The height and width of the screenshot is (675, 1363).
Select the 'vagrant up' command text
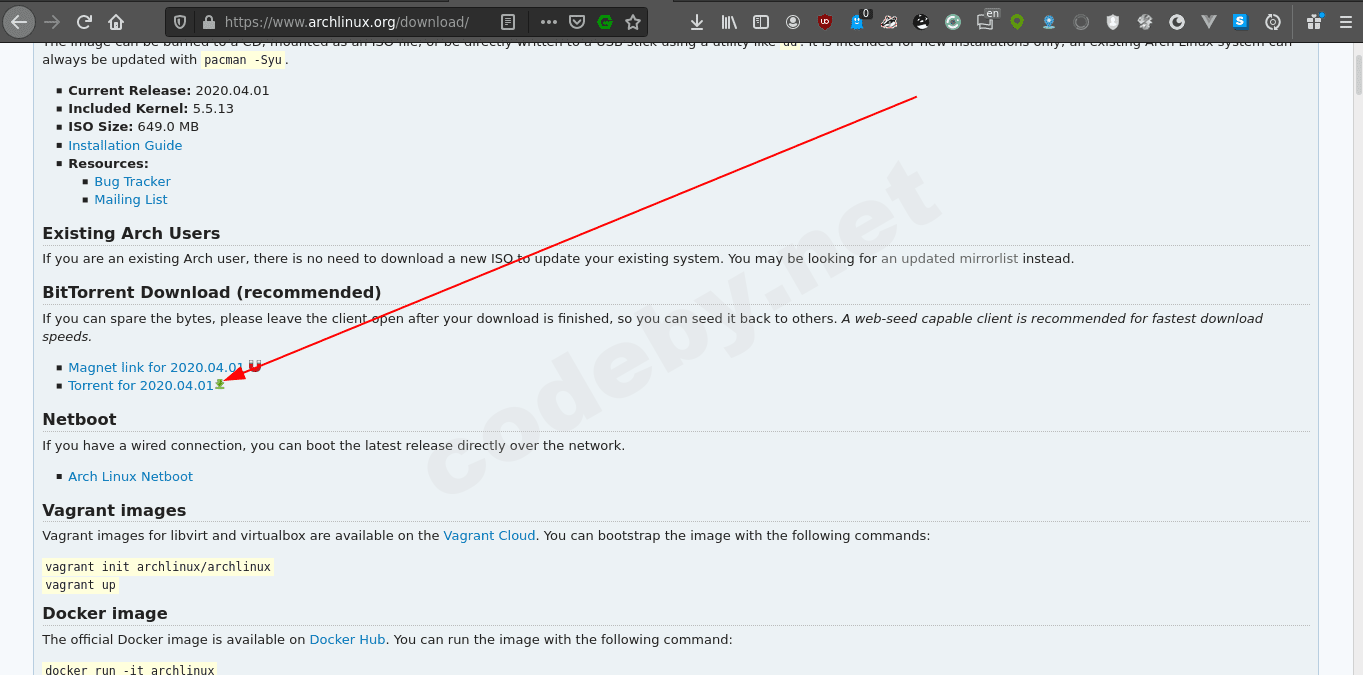pyautogui.click(x=81, y=585)
